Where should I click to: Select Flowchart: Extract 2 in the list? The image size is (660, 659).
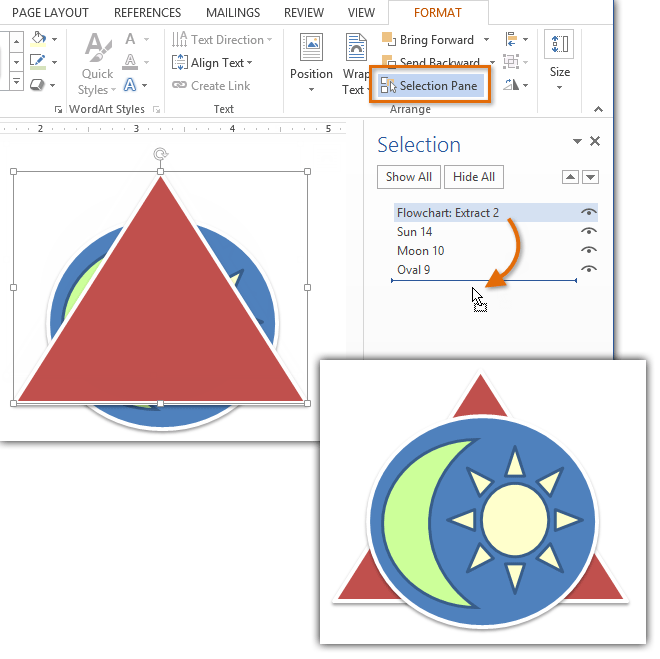pos(496,213)
